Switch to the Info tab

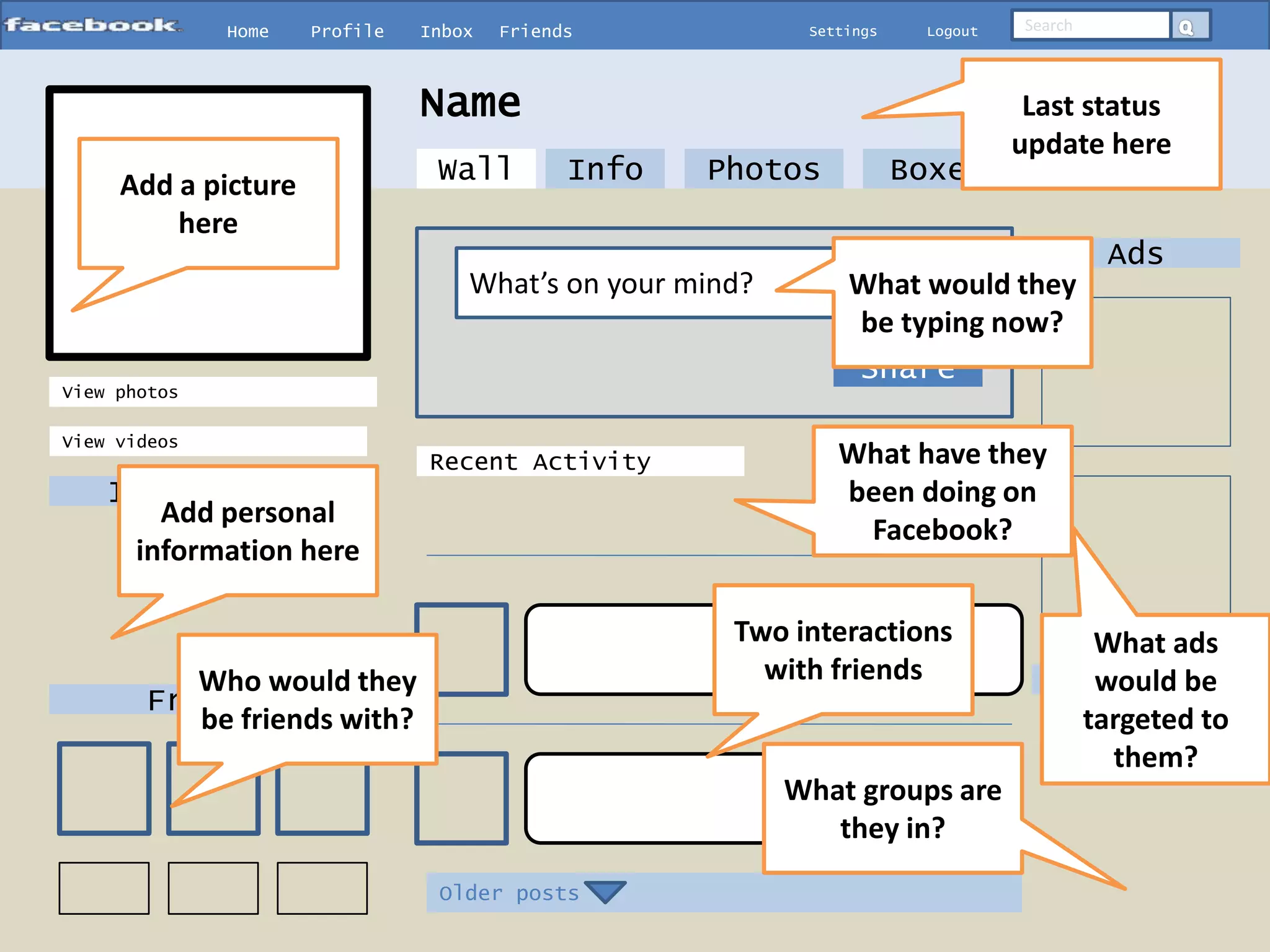tap(605, 169)
